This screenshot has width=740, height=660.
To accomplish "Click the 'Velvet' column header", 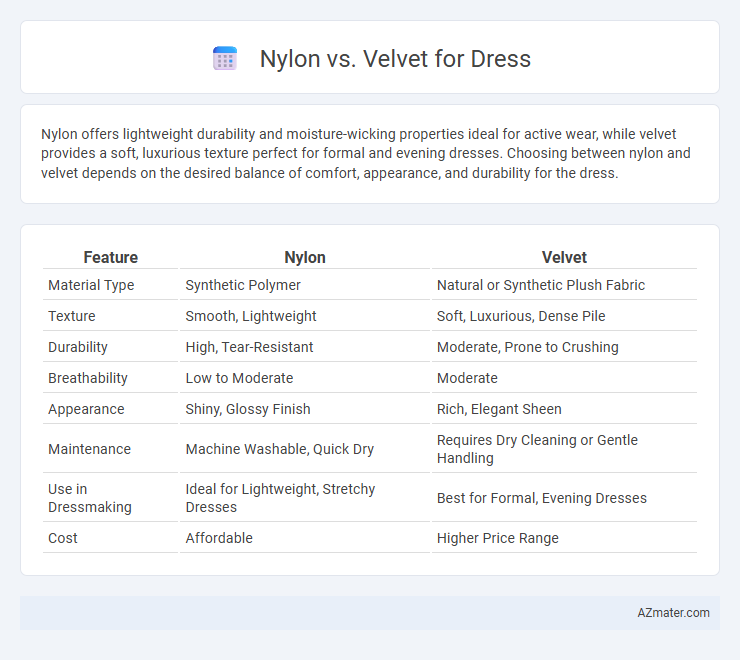I will click(564, 257).
